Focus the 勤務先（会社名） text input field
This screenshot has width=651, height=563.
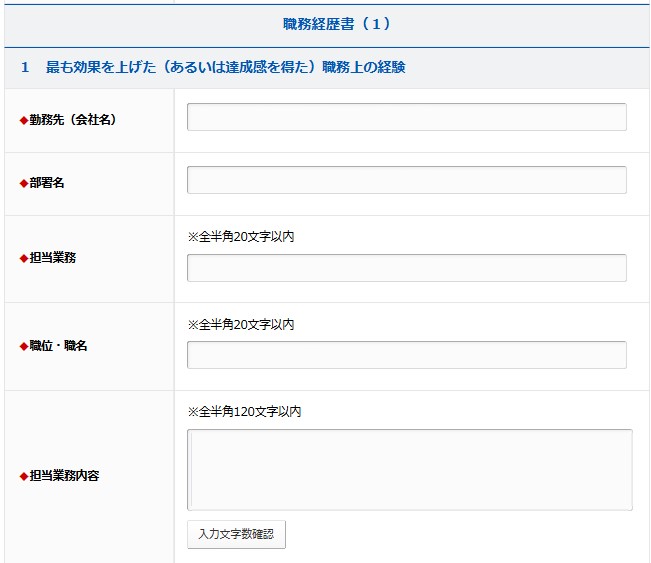tap(406, 117)
